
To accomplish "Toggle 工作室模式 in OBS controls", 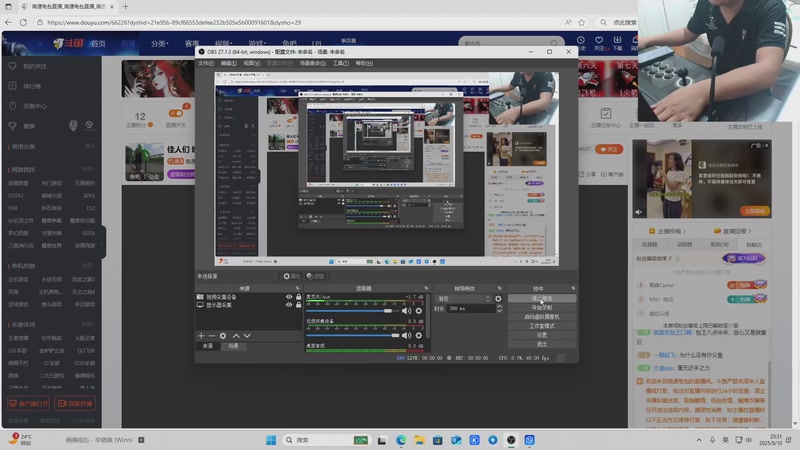I will pyautogui.click(x=542, y=326).
